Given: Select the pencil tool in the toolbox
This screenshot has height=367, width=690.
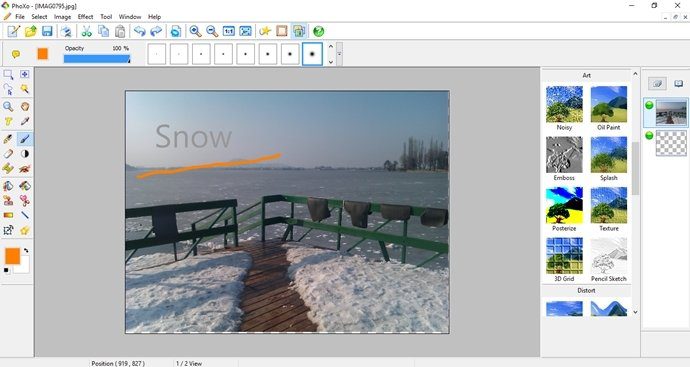Looking at the screenshot, I should click(8, 139).
